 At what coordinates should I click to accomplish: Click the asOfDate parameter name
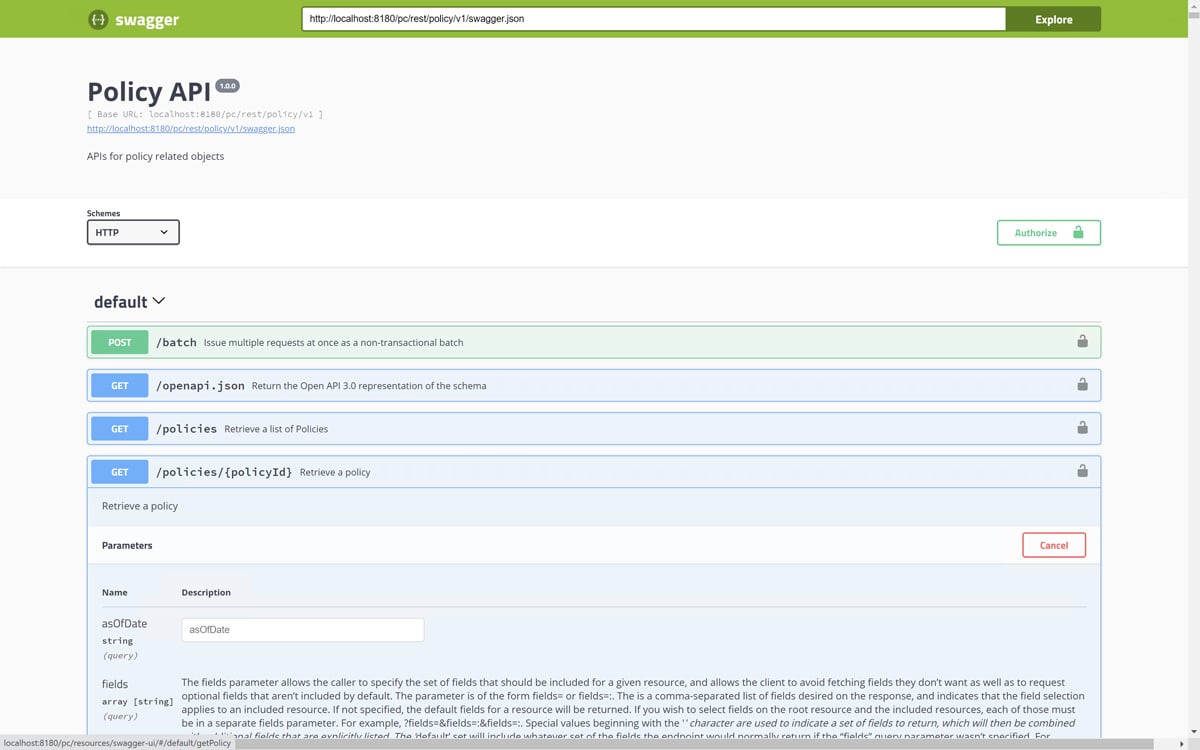pos(124,623)
